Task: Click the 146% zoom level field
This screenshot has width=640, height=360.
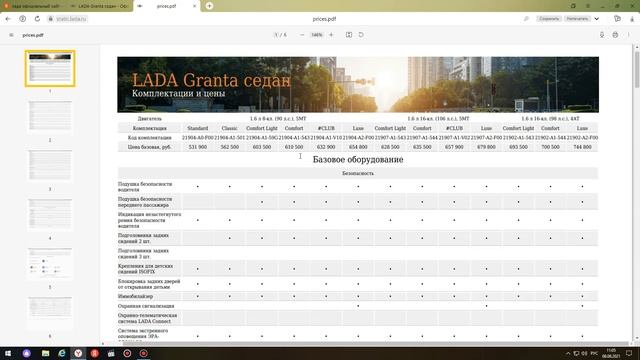Action: pyautogui.click(x=317, y=35)
